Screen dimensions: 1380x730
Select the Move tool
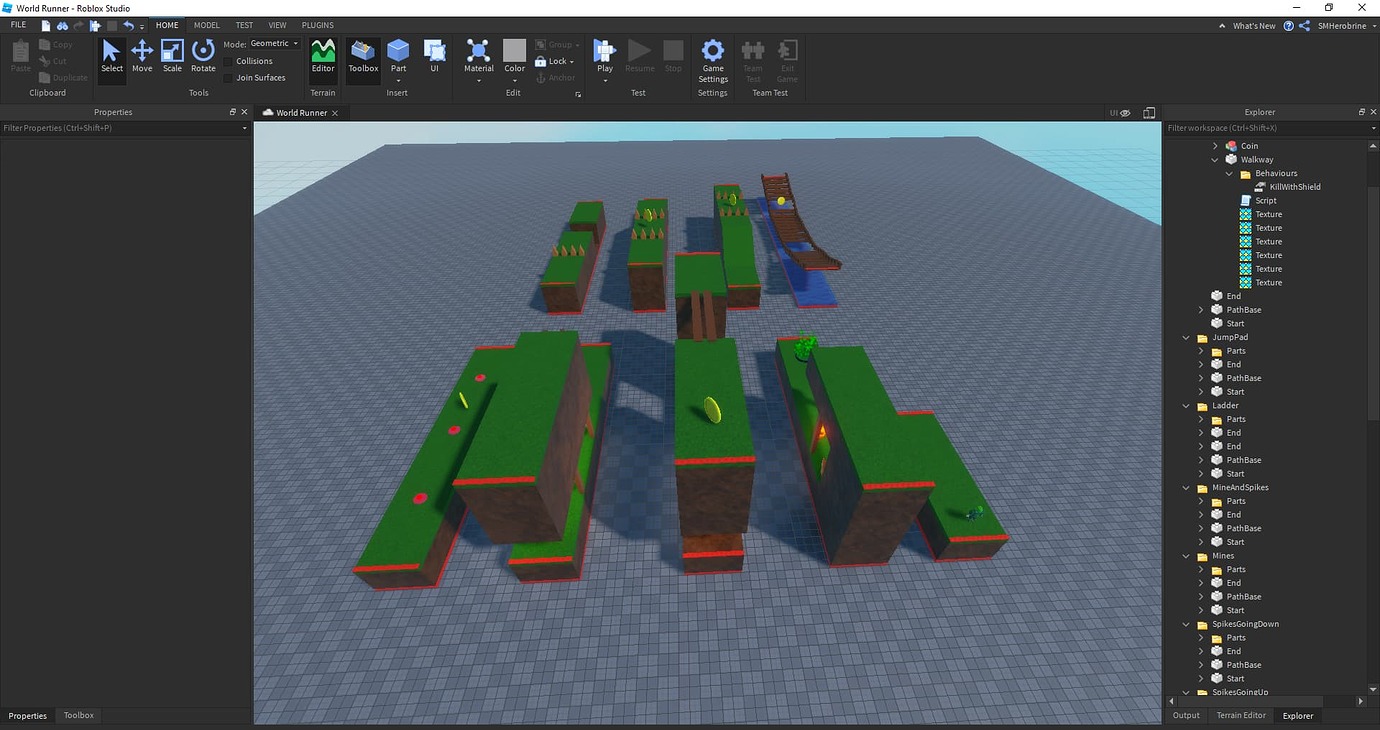click(x=141, y=57)
